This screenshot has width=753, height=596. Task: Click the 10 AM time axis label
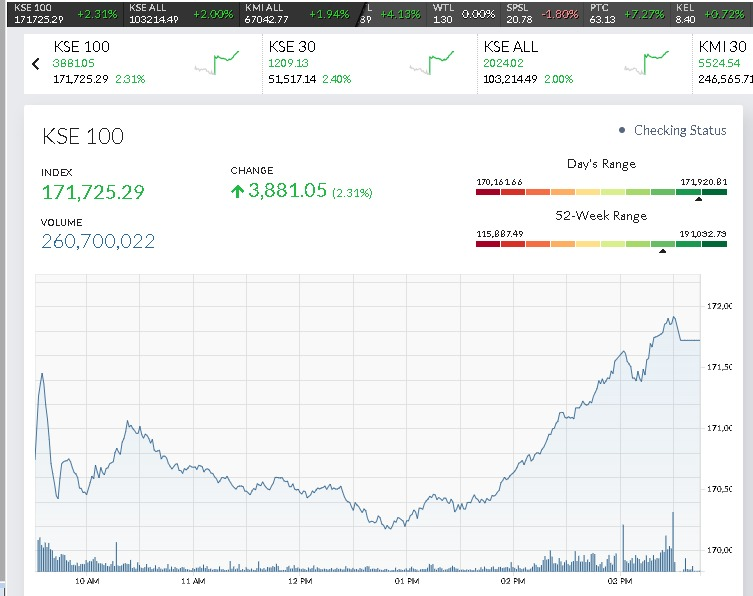87,581
